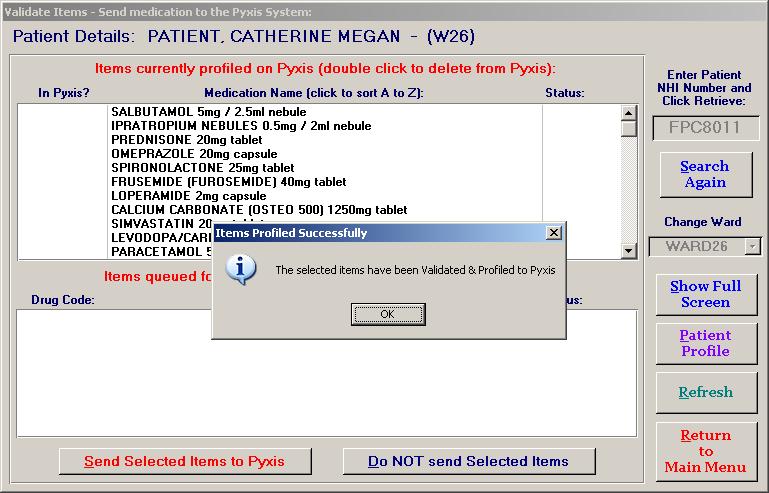Select the SIMVASTATIN row
Viewport: 769px width, 493px height.
tap(162, 224)
